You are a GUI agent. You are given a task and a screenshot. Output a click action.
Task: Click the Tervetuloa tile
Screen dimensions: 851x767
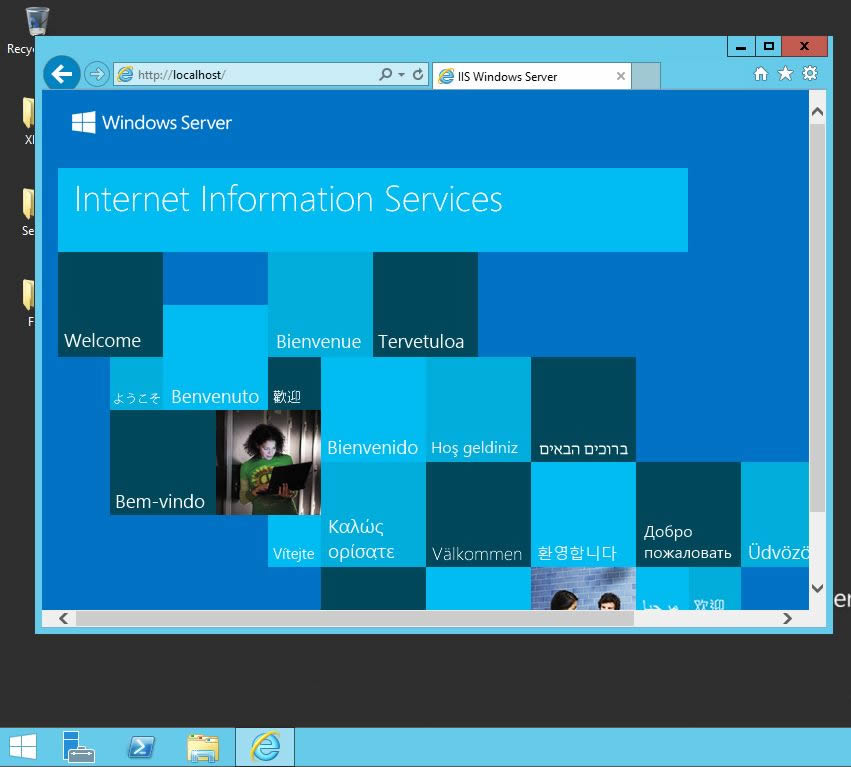coord(426,305)
